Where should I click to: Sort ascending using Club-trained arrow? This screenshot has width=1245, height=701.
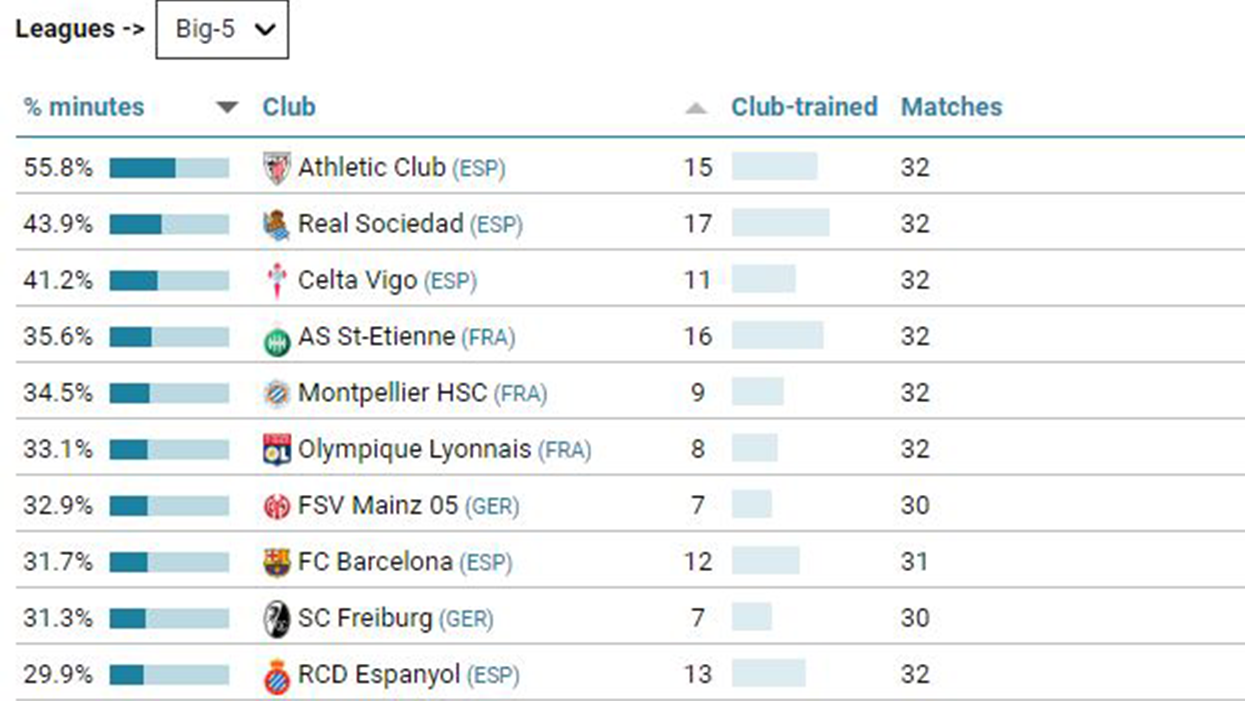[x=696, y=108]
